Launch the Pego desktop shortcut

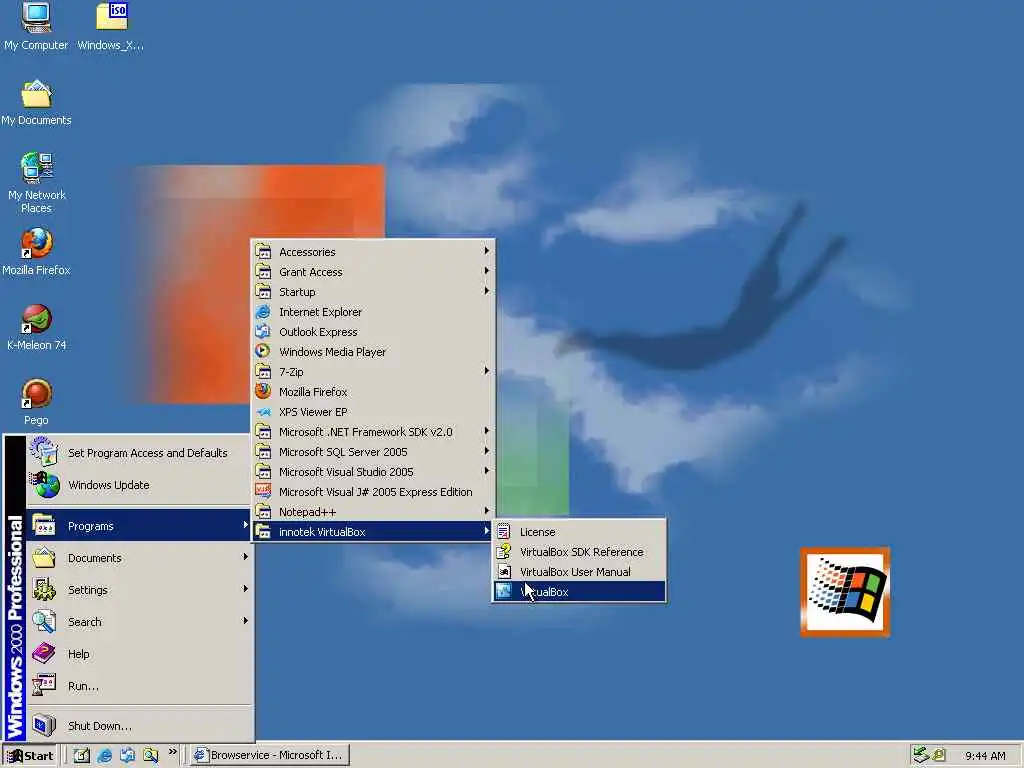click(x=36, y=402)
